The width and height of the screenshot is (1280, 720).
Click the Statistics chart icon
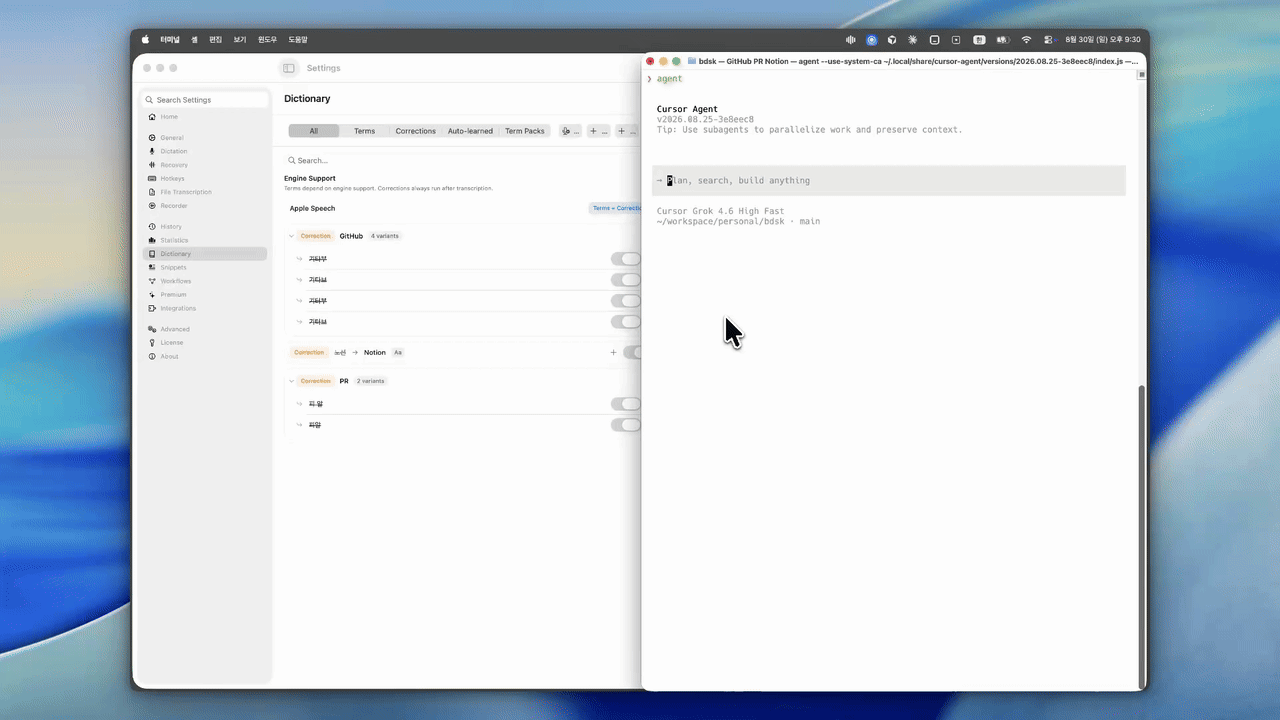click(x=152, y=240)
